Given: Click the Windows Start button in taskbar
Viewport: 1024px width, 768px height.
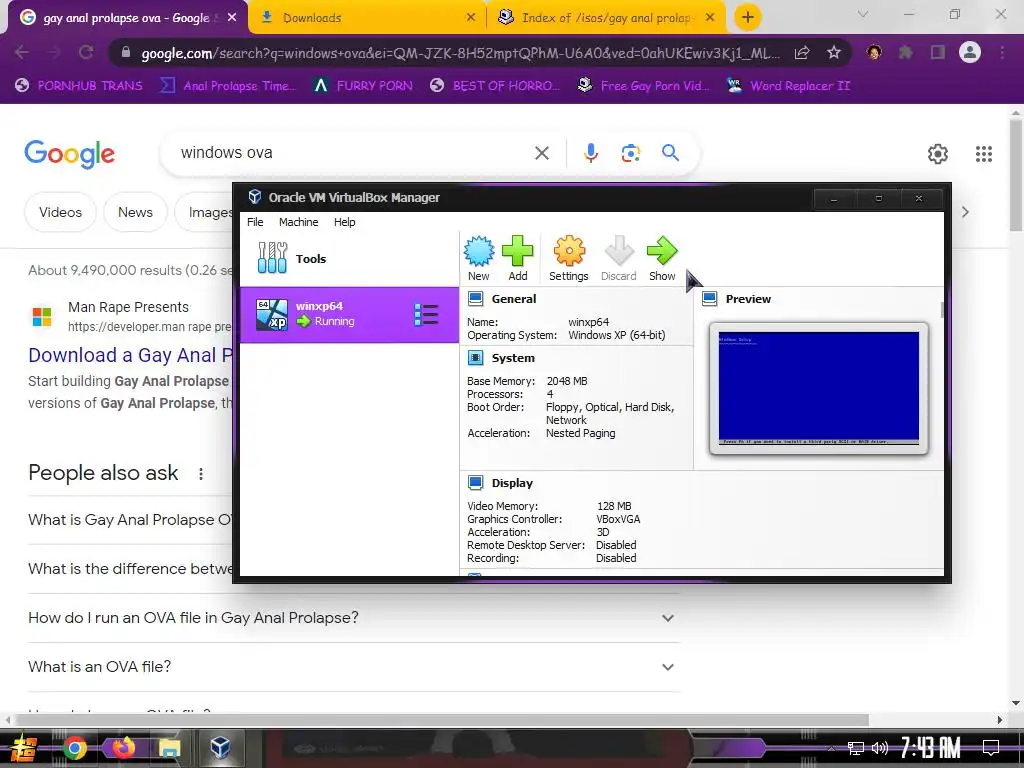Looking at the screenshot, I should [24, 748].
